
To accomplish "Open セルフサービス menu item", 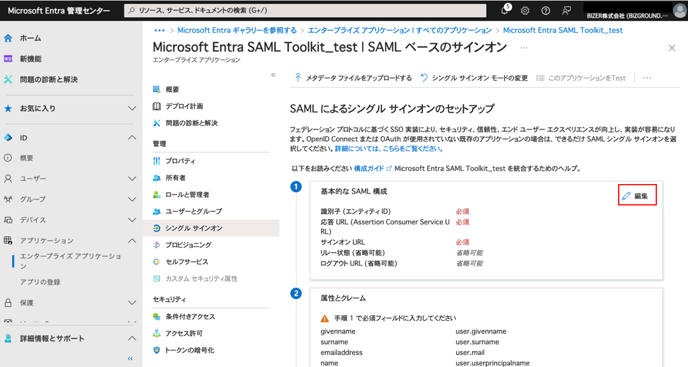I will (x=187, y=262).
